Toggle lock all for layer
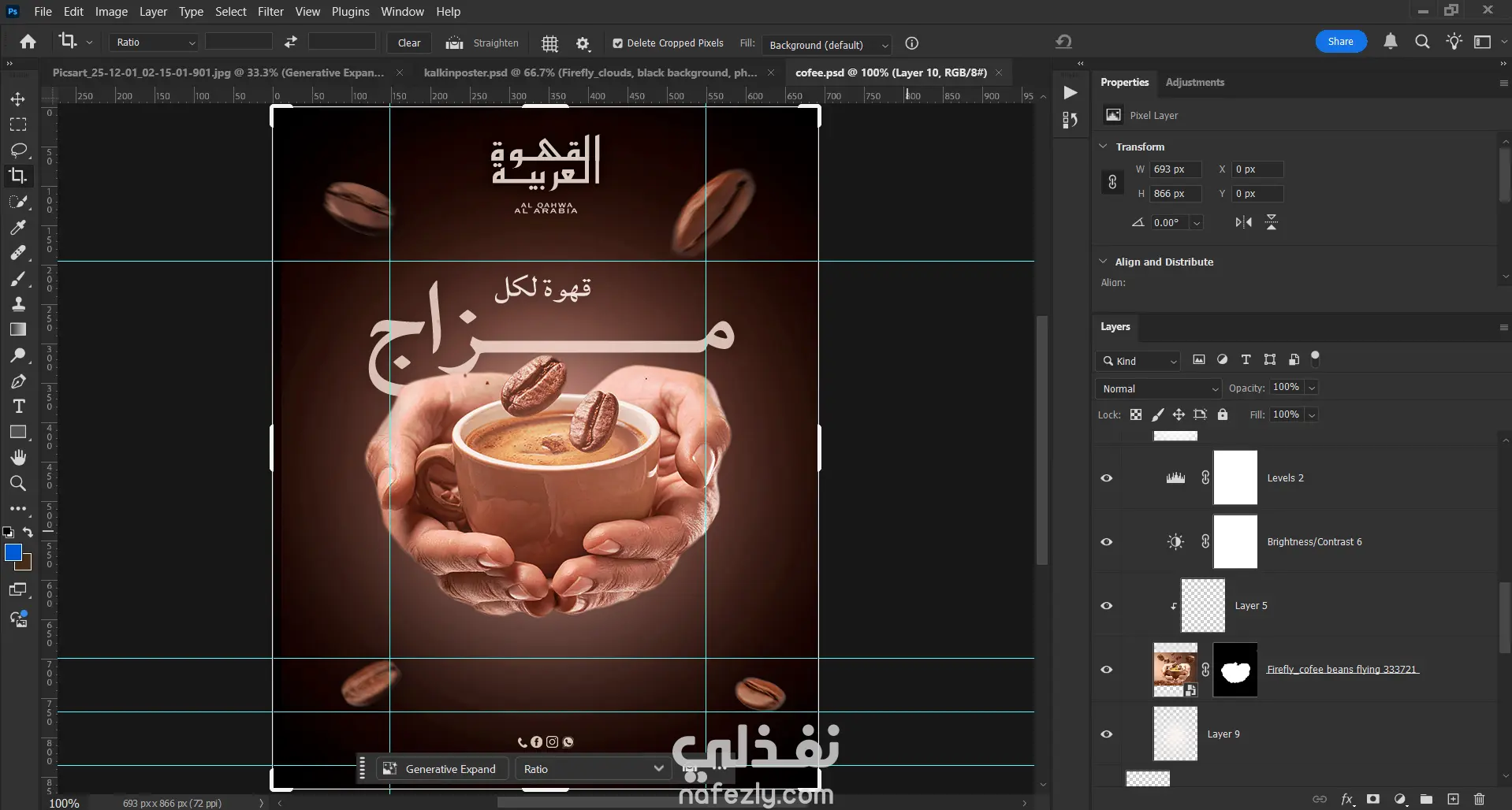Image resolution: width=1512 pixels, height=810 pixels. pyautogui.click(x=1223, y=414)
